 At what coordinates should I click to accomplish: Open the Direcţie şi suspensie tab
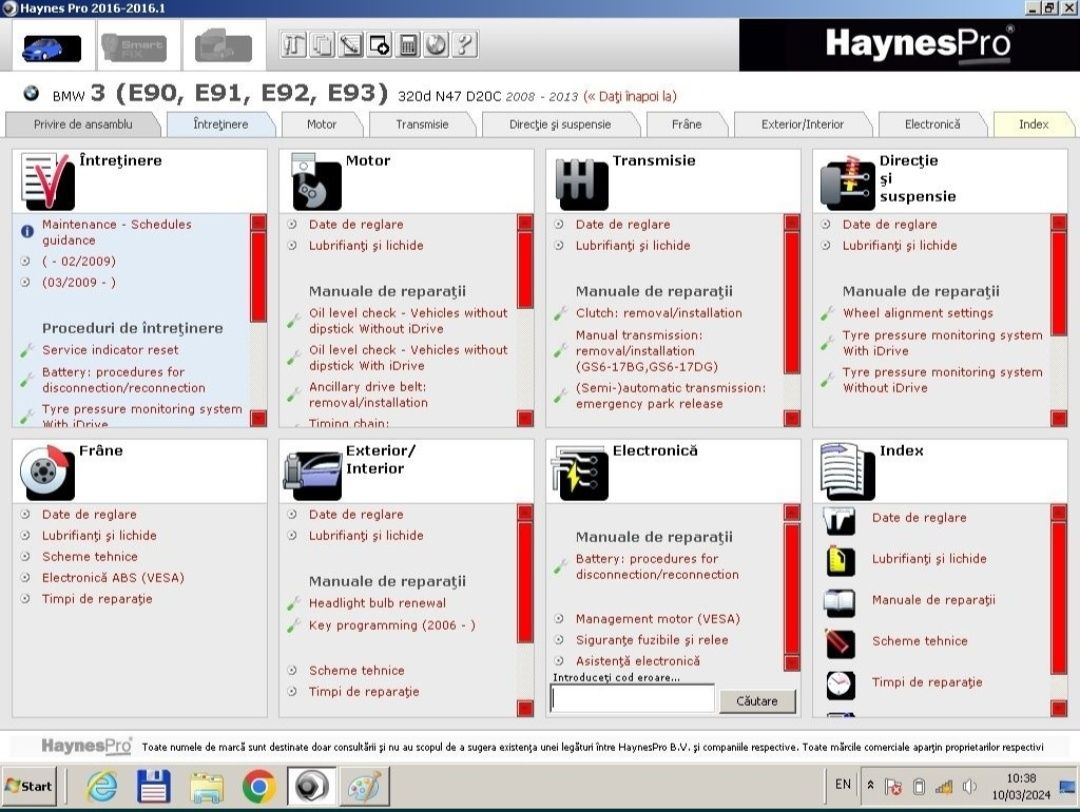[x=560, y=125]
